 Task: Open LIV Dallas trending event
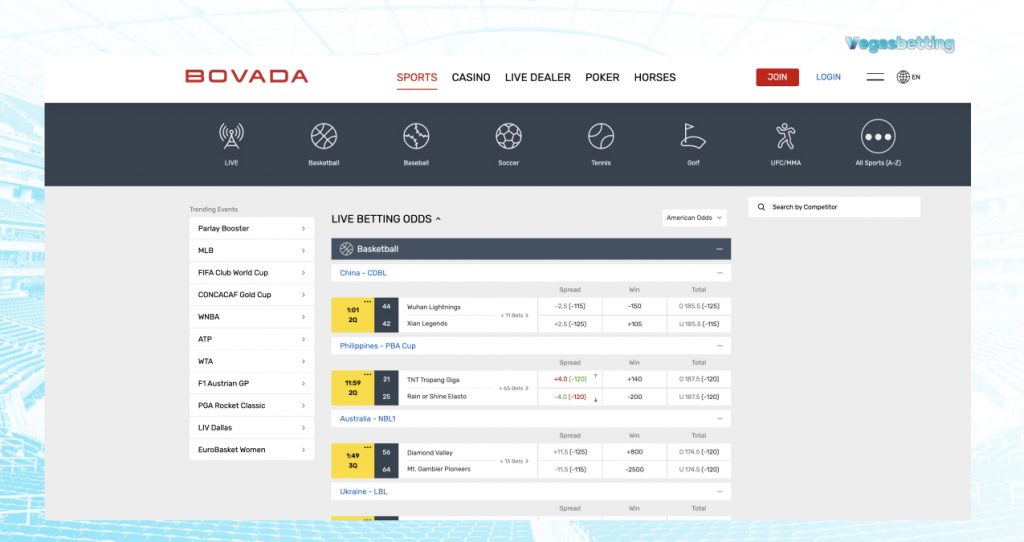pyautogui.click(x=251, y=428)
